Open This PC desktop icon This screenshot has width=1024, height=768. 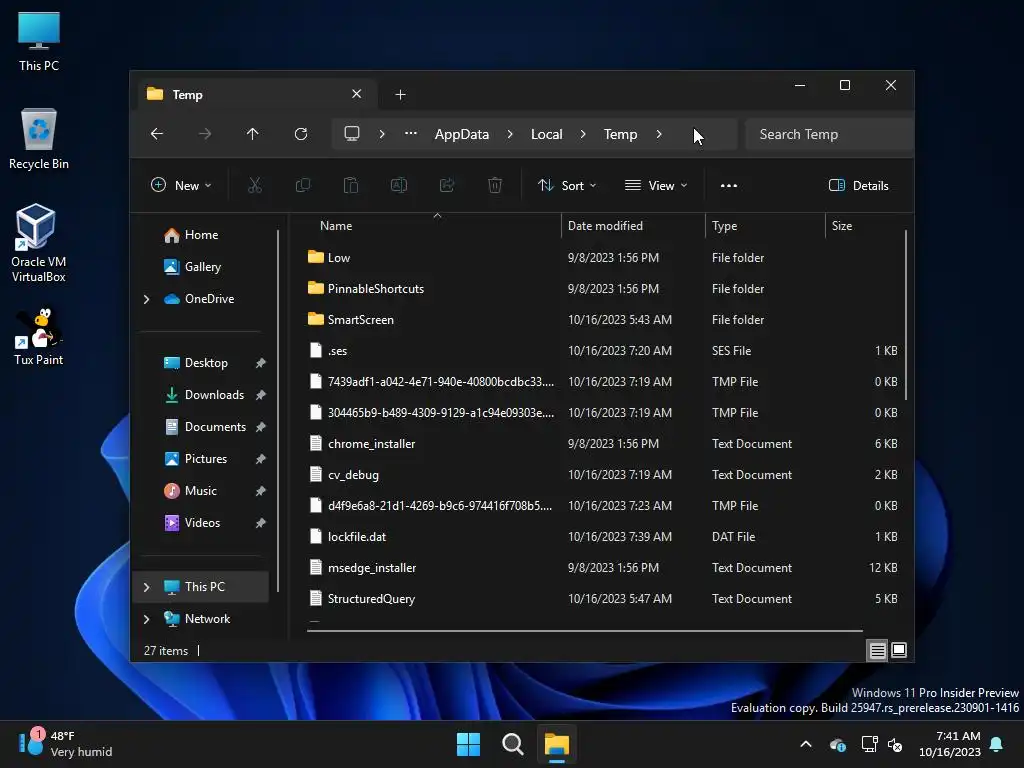(39, 42)
